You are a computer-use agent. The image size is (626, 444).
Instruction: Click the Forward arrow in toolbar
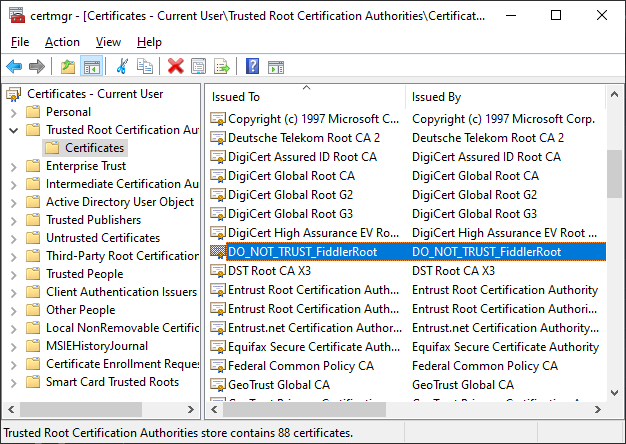click(37, 67)
